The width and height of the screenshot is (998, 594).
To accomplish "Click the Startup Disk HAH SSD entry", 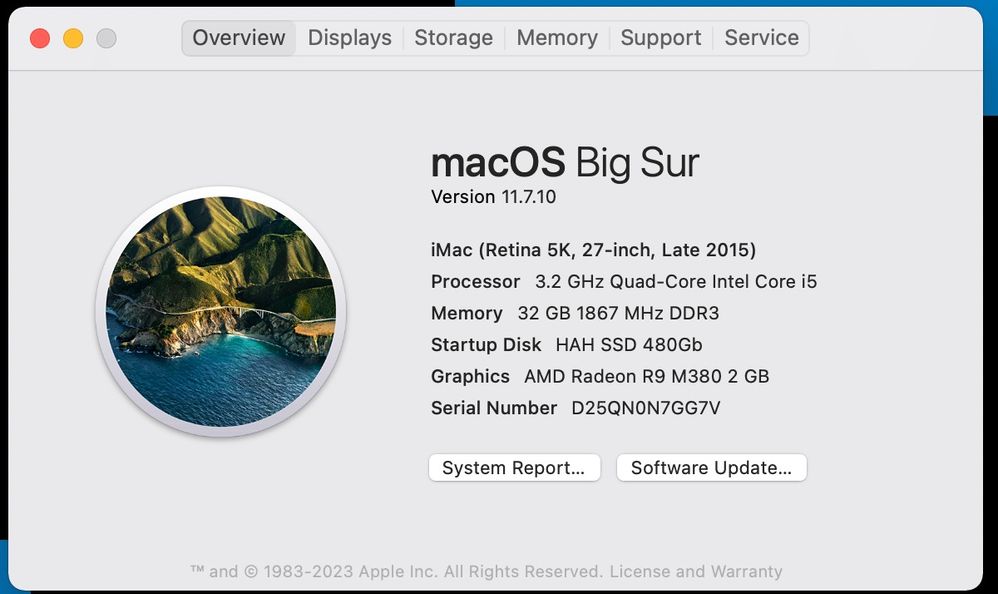I will click(566, 345).
